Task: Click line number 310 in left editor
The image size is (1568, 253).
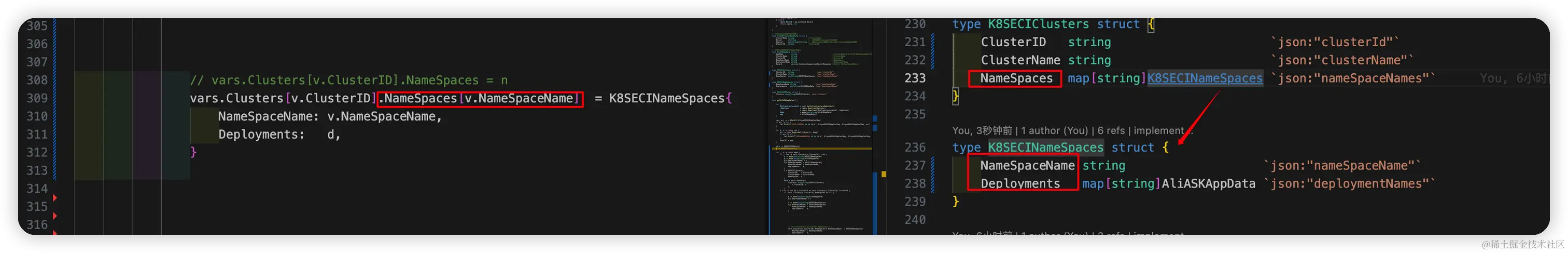Action: (x=36, y=116)
